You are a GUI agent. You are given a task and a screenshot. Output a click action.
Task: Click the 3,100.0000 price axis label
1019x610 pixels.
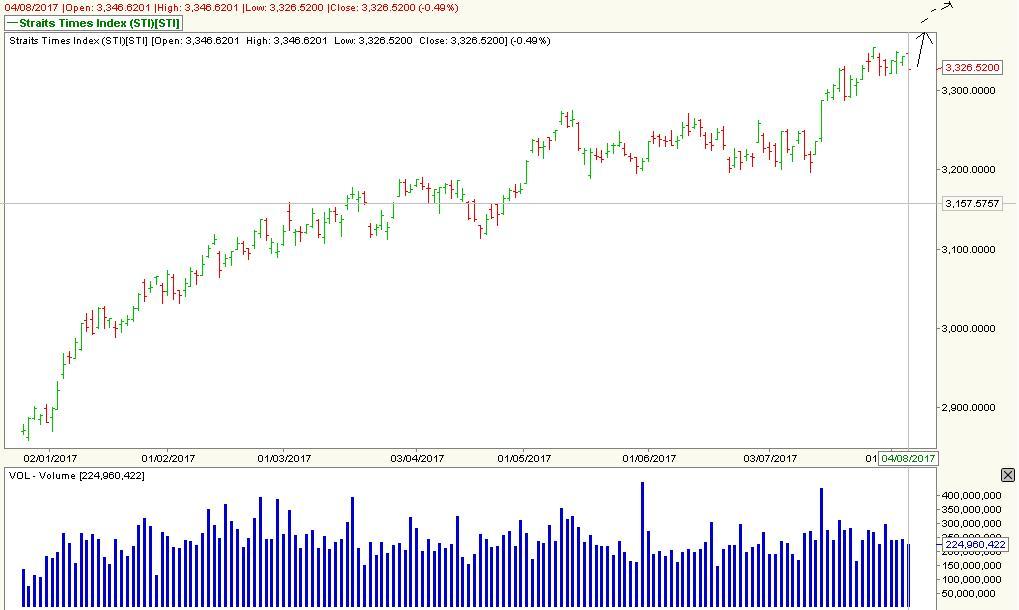[x=968, y=249]
